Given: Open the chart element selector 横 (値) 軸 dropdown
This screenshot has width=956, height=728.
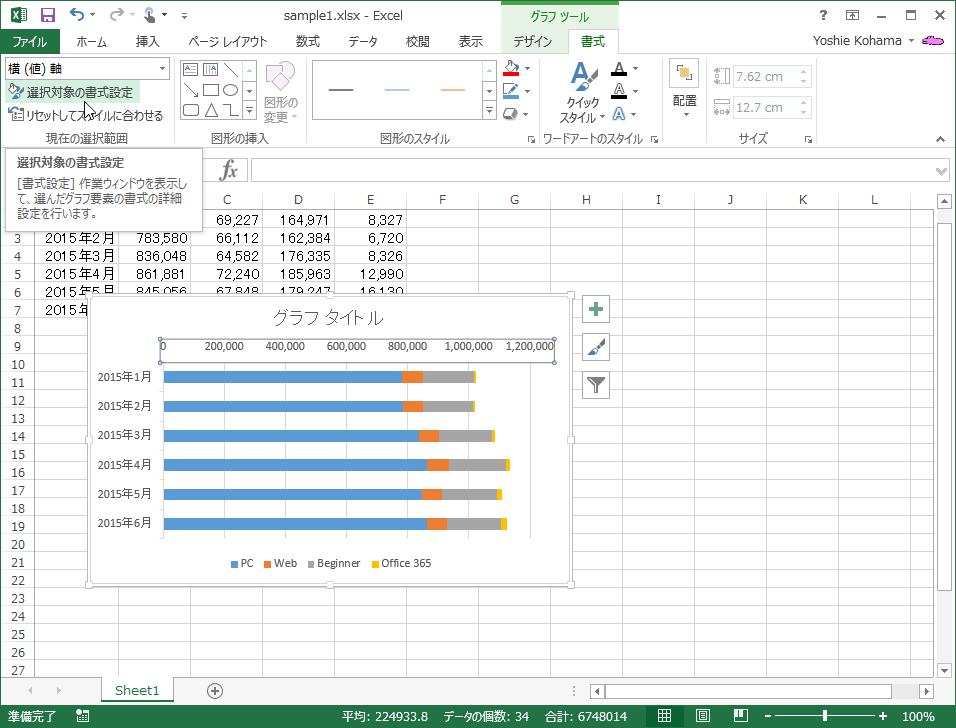Looking at the screenshot, I should point(162,69).
